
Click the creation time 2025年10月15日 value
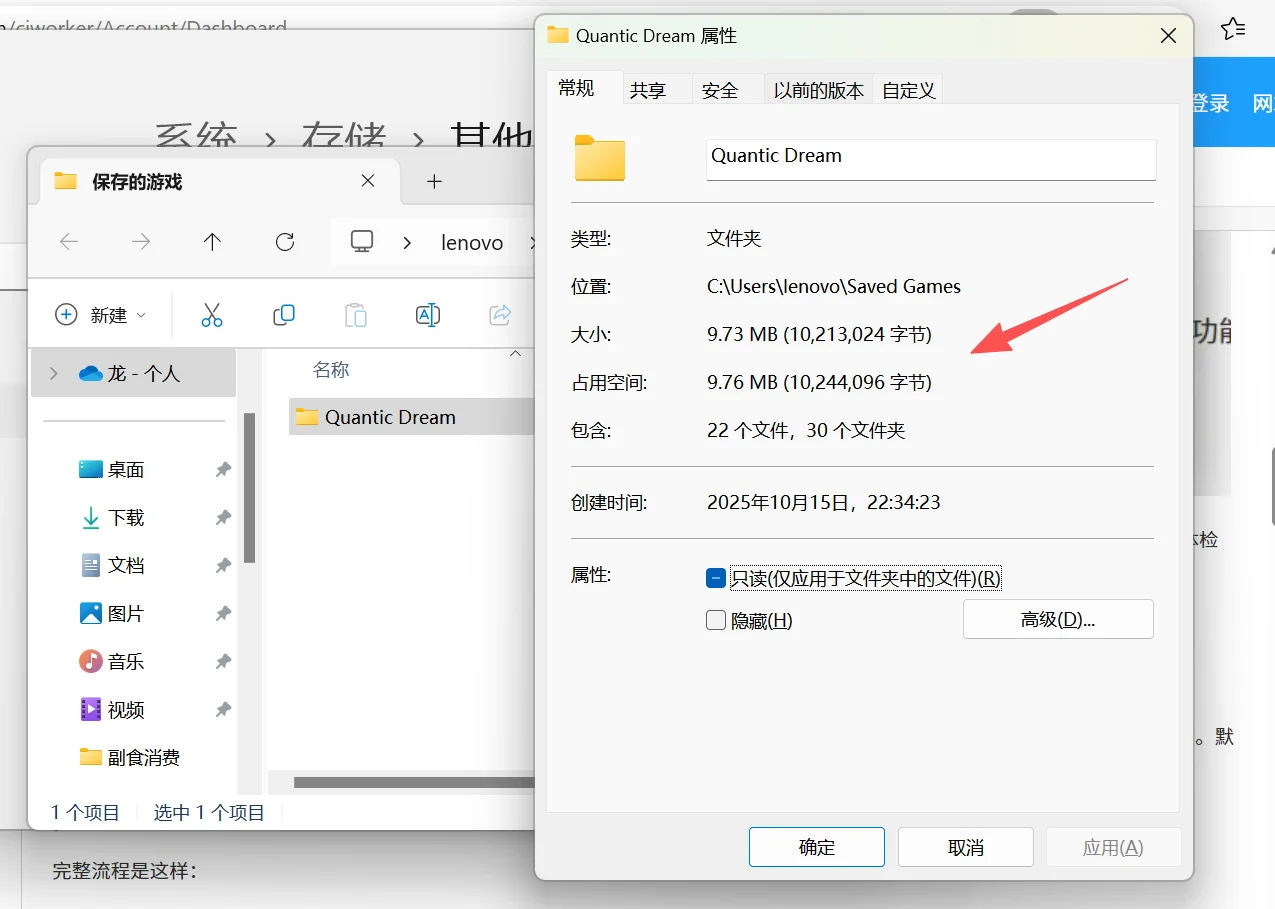point(824,502)
